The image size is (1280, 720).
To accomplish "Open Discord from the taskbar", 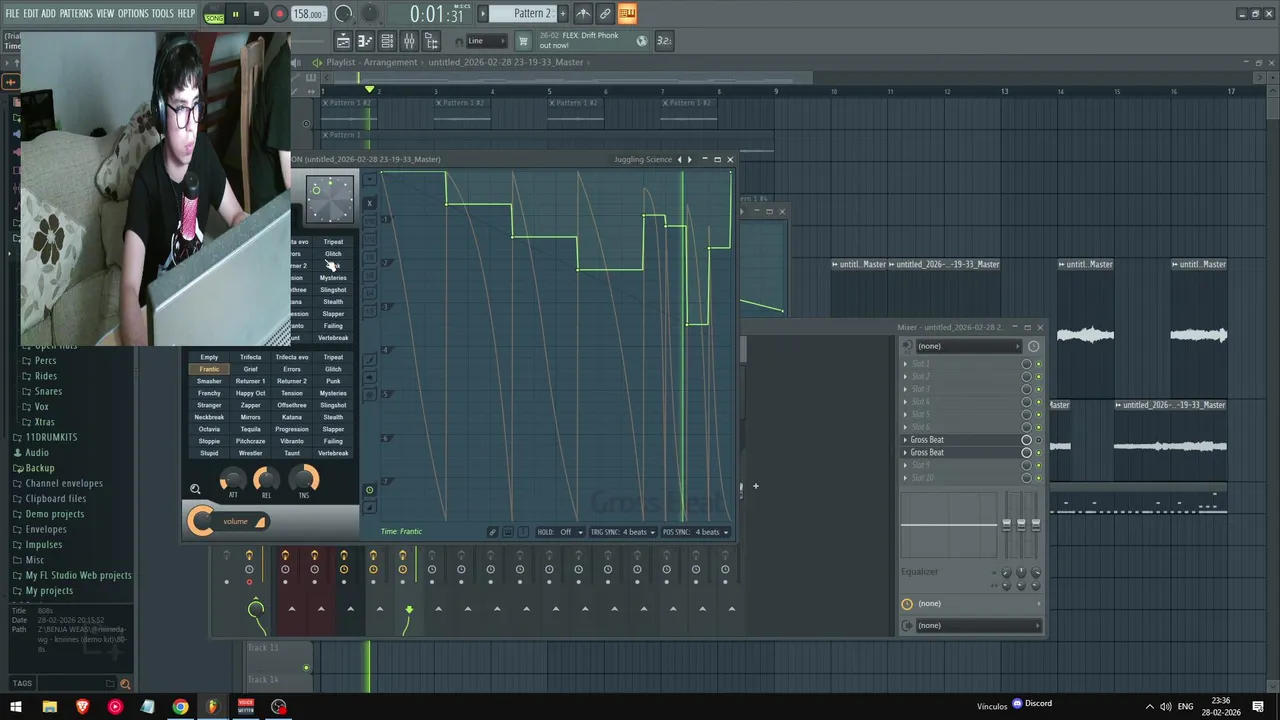I will (x=1032, y=703).
